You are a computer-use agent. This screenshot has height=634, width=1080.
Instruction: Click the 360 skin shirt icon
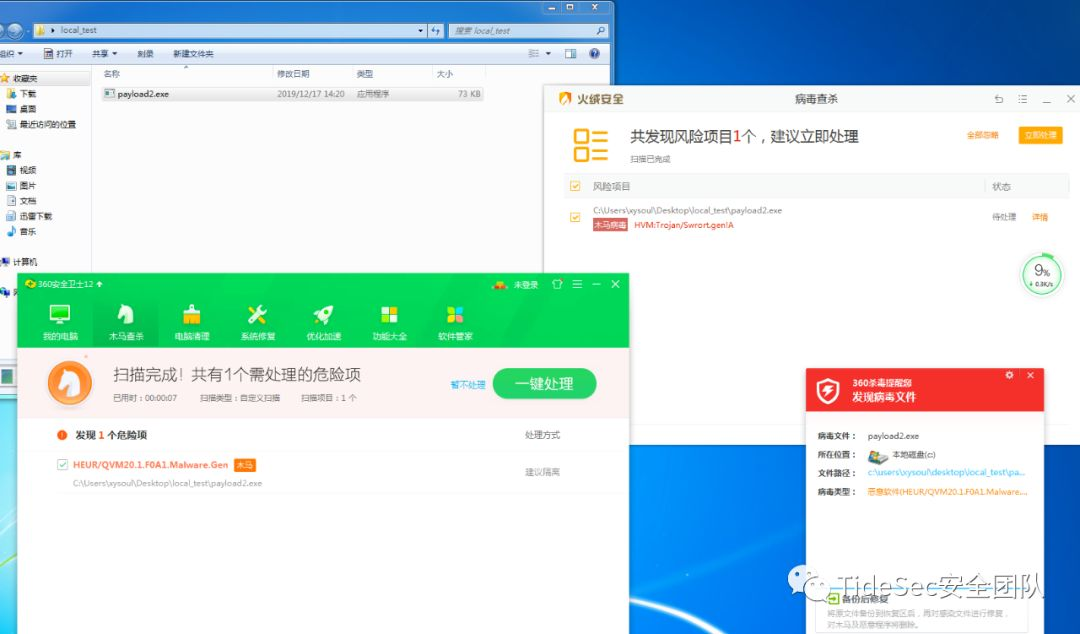pos(557,284)
